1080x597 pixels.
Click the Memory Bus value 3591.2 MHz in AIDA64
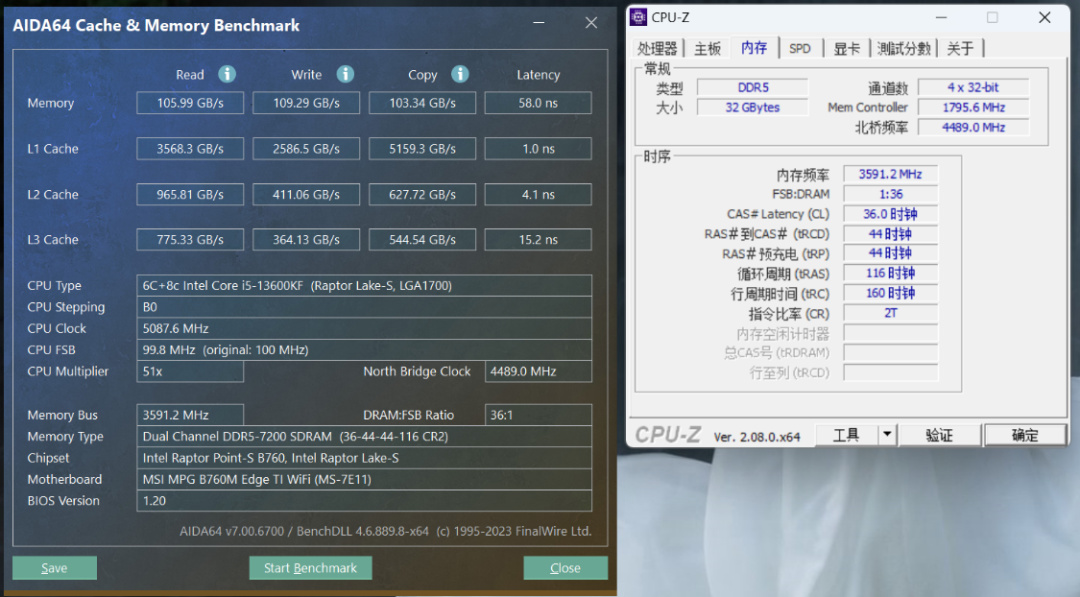(190, 415)
